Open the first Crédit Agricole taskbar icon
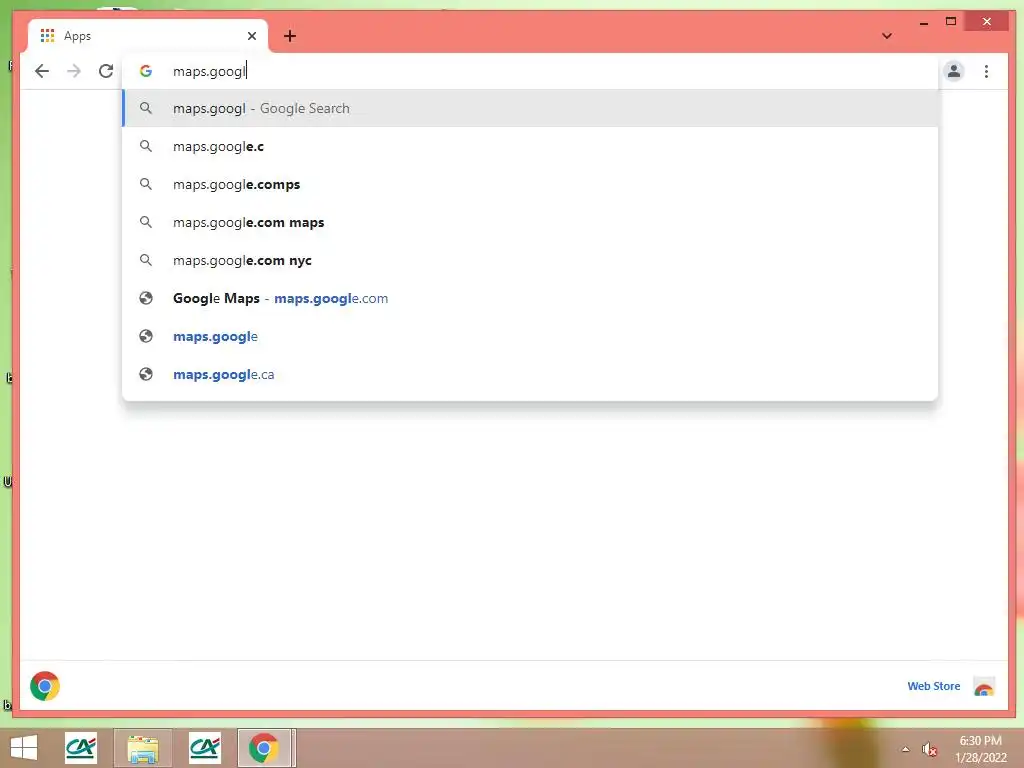This screenshot has width=1024, height=768. [x=81, y=748]
